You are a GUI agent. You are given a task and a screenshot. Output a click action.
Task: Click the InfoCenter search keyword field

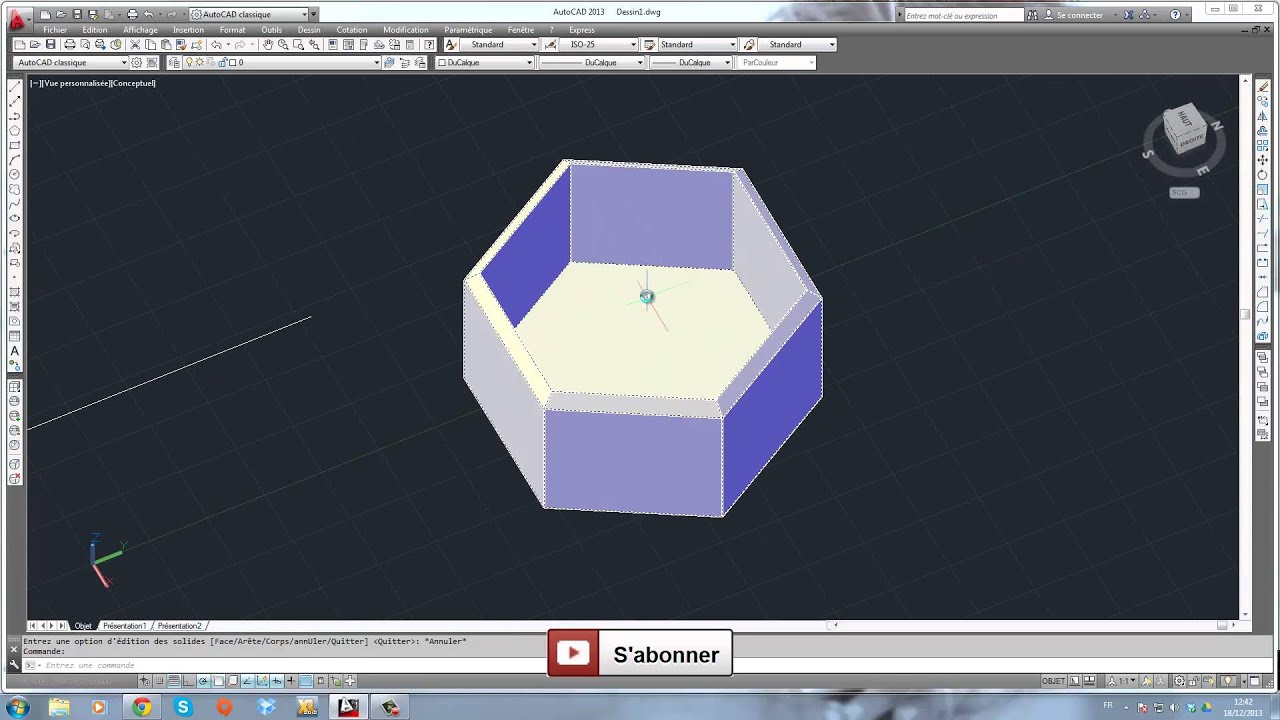(963, 15)
